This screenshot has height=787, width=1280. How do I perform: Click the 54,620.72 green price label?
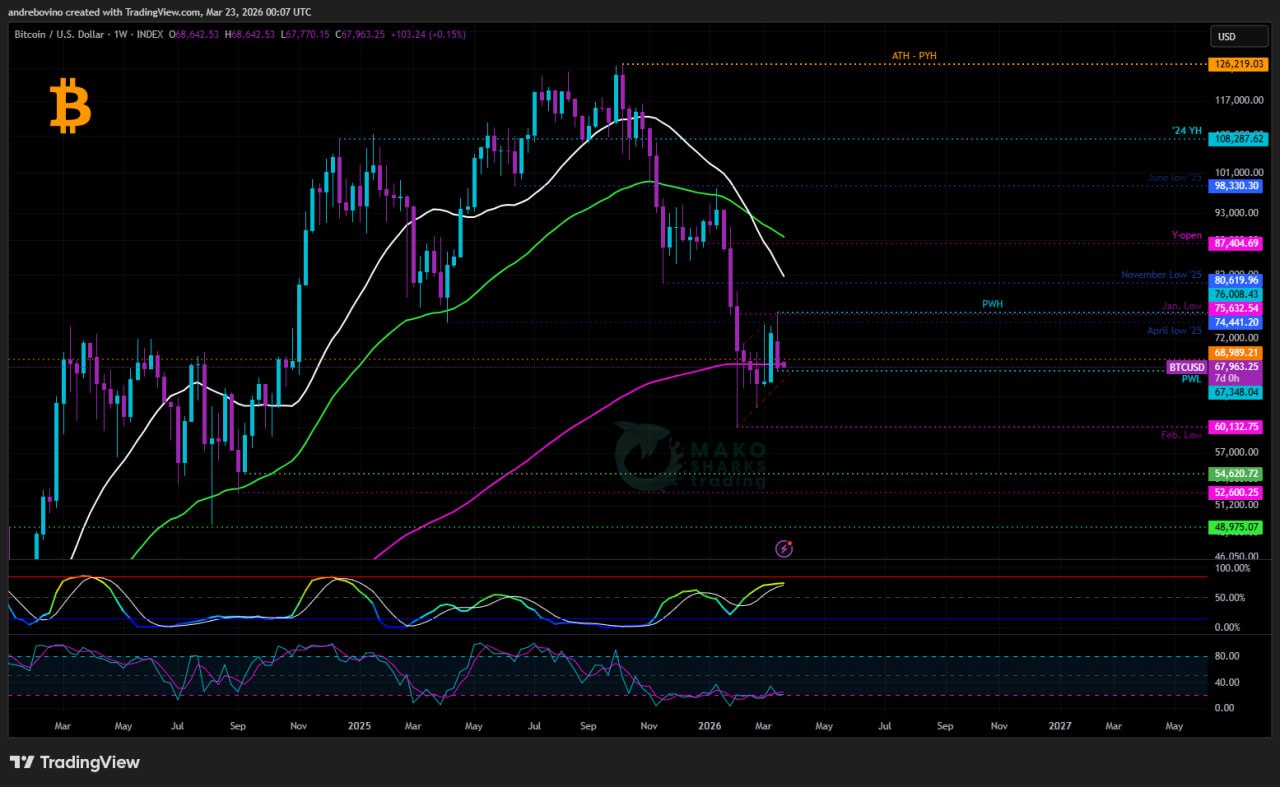pos(1237,473)
